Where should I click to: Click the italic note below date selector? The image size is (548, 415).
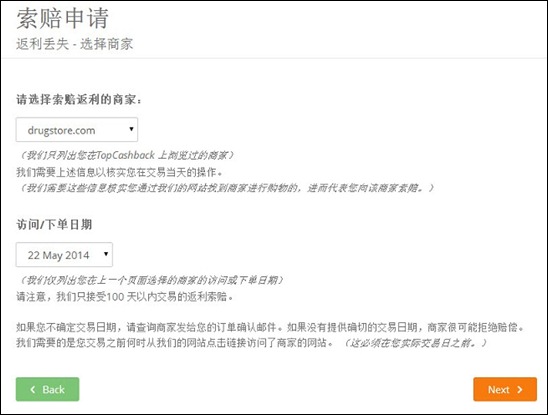[151, 280]
